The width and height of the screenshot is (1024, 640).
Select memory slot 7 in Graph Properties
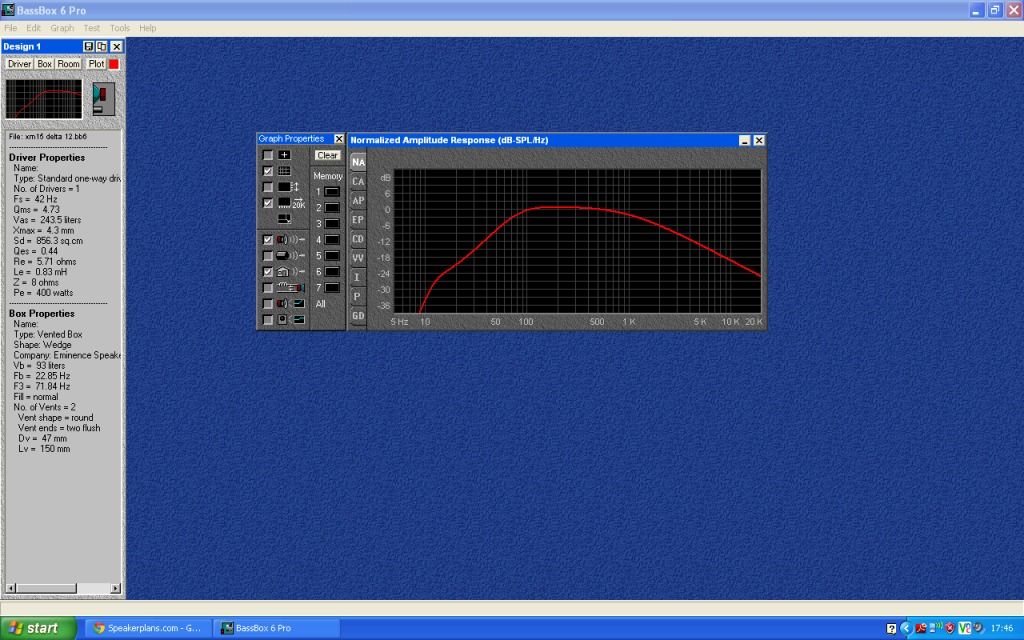(x=331, y=288)
